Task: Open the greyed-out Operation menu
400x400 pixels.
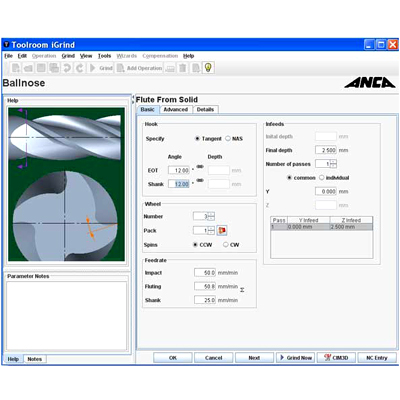Action: (x=44, y=56)
